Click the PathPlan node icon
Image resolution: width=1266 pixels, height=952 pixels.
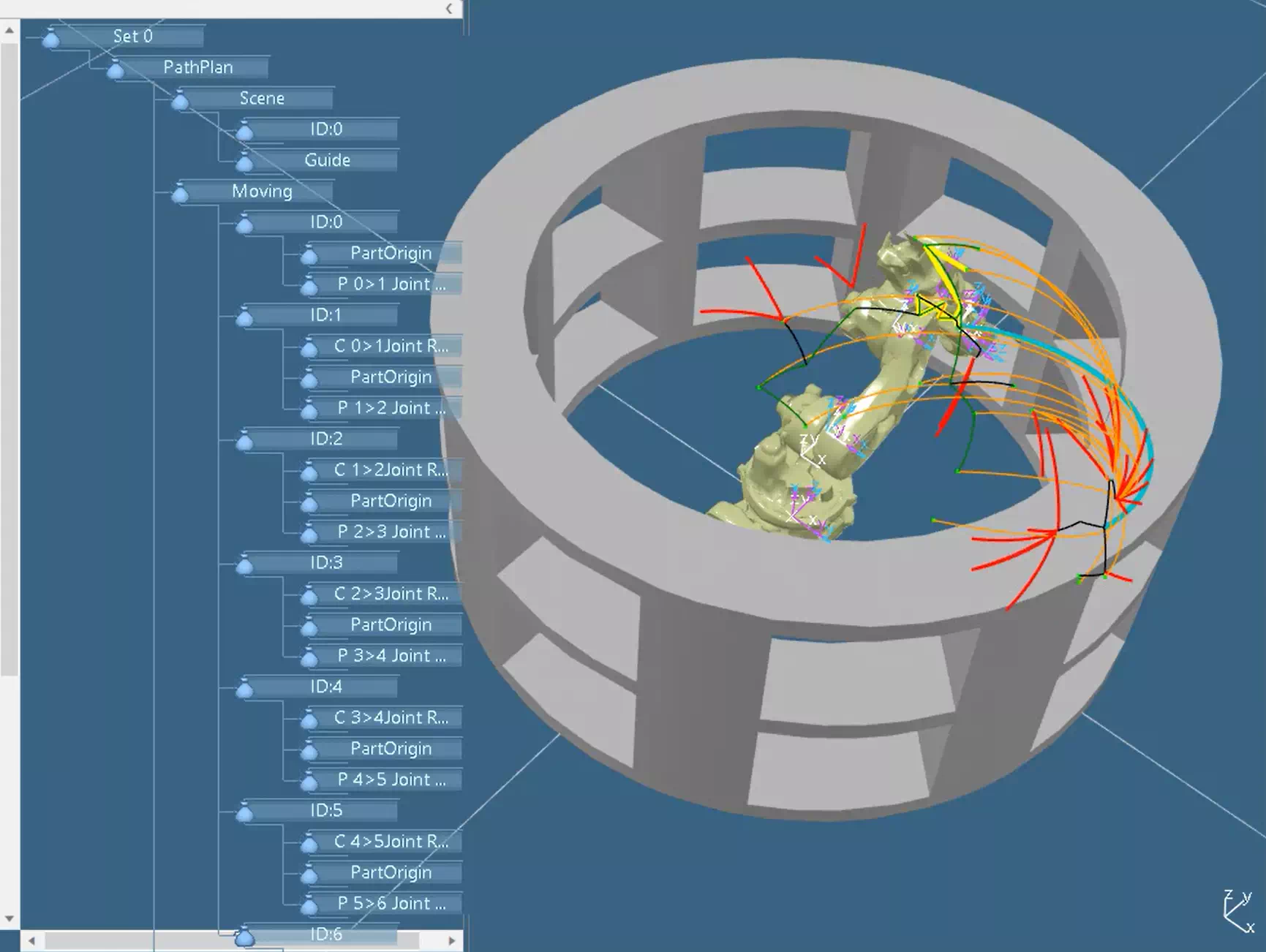point(116,69)
